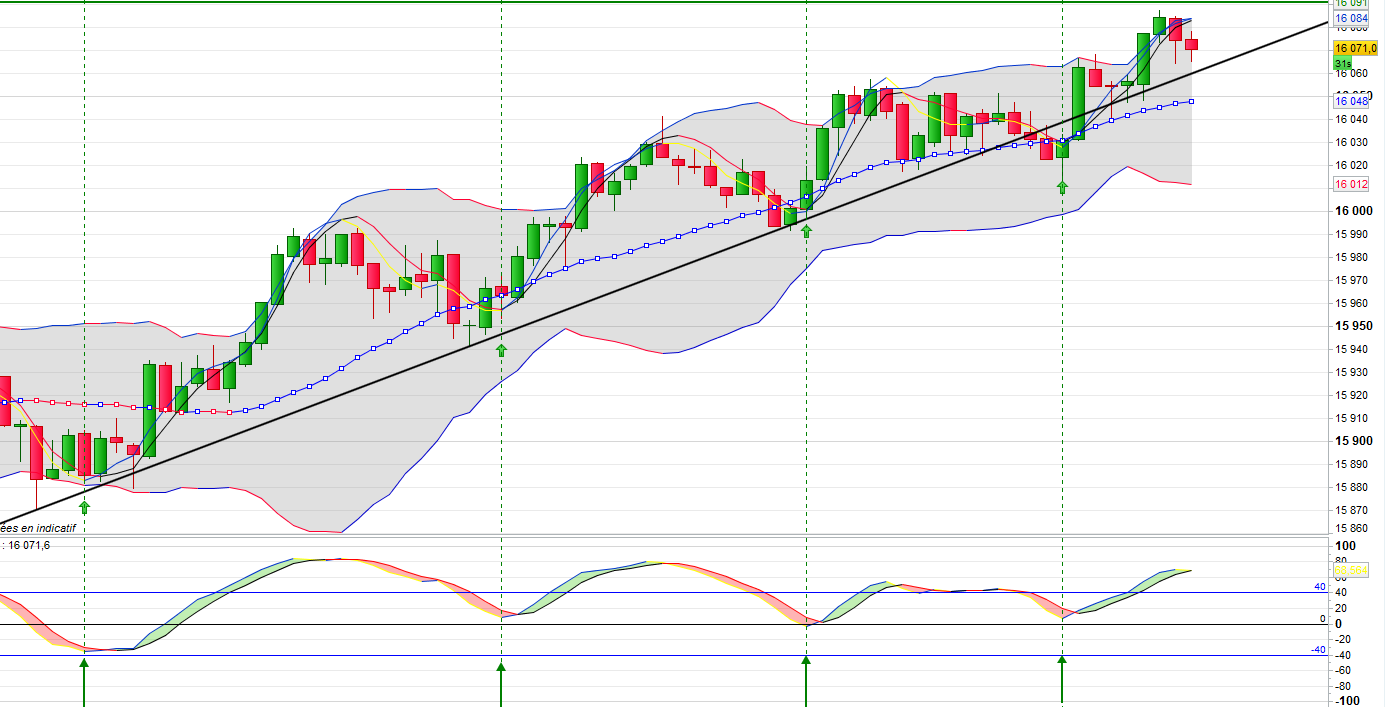This screenshot has width=1385, height=707.
Task: Click the green boxed price label 16 091
Action: pyautogui.click(x=1352, y=3)
